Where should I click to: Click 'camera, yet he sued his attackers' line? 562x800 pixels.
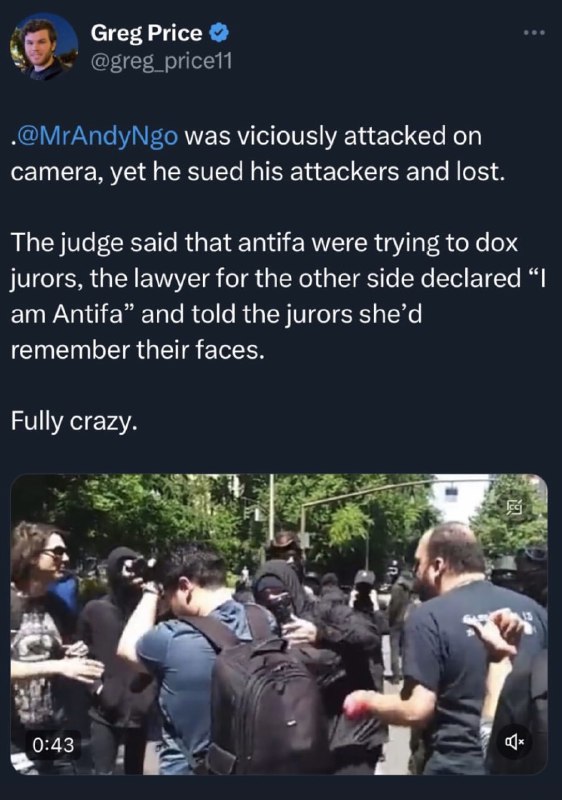coord(258,172)
